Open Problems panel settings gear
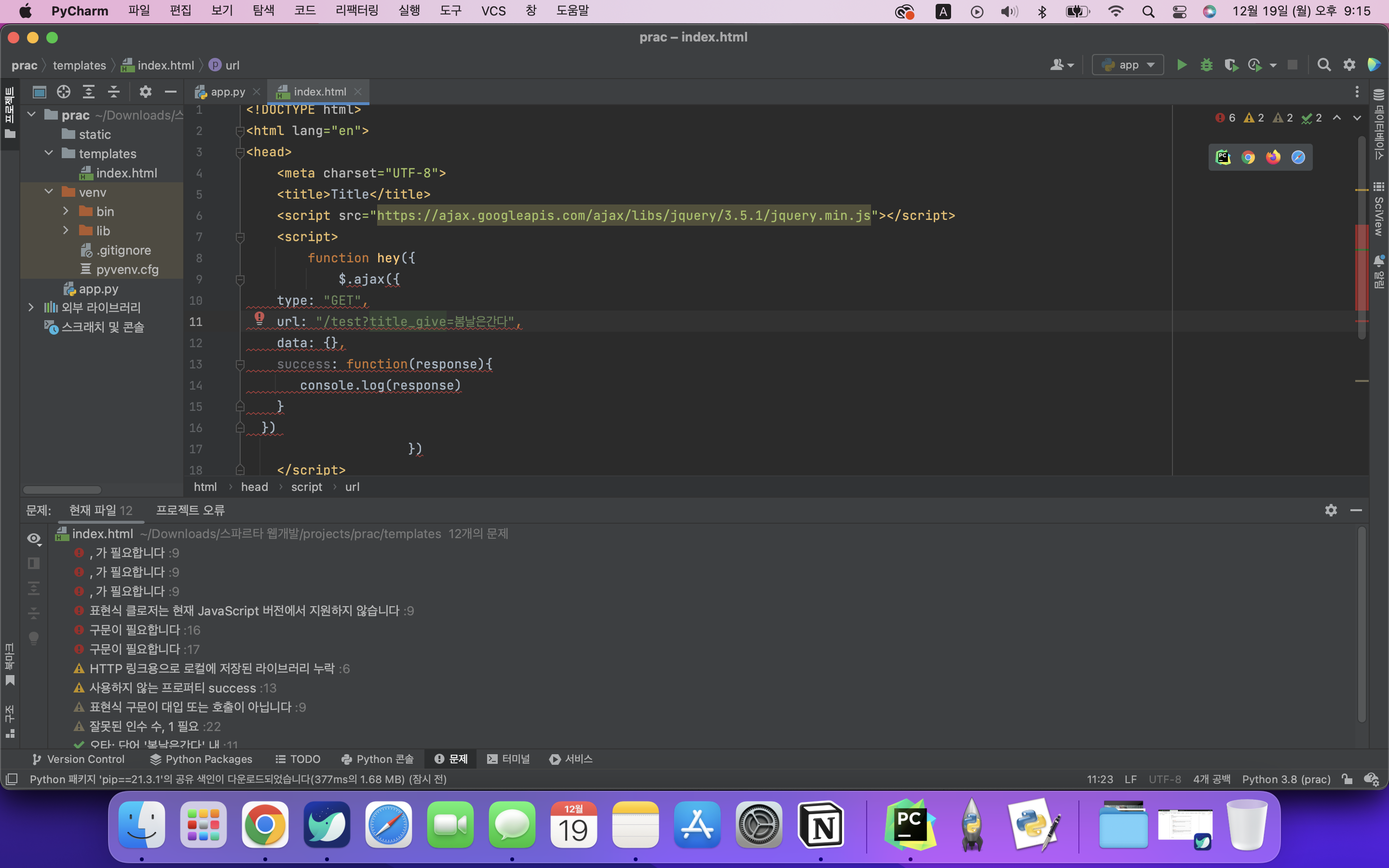Screen dimensions: 1389x868 (1331, 510)
